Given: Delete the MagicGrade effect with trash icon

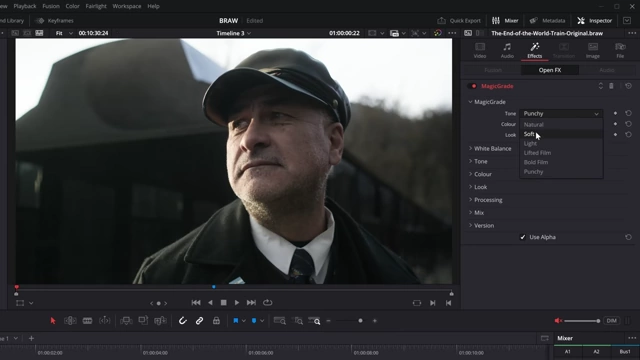Looking at the screenshot, I should click(611, 86).
